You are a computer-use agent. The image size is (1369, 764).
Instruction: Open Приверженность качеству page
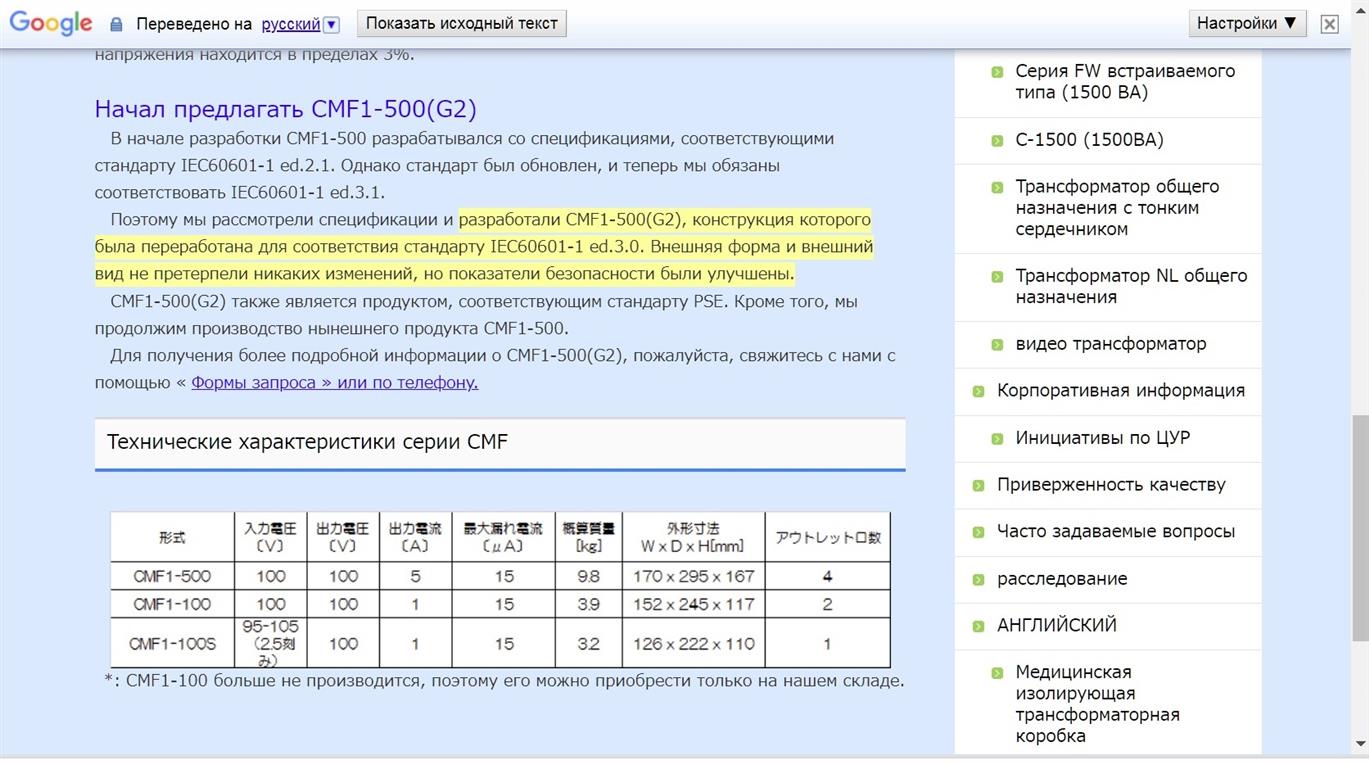point(1110,485)
